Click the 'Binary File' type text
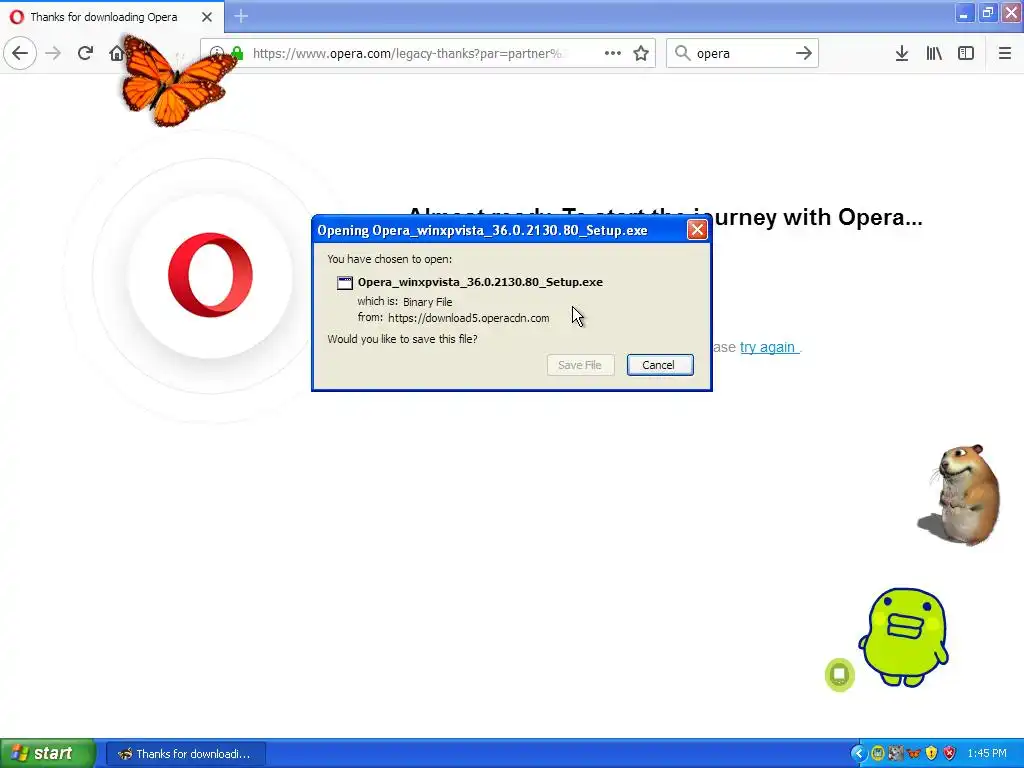The image size is (1024, 768). tap(427, 302)
